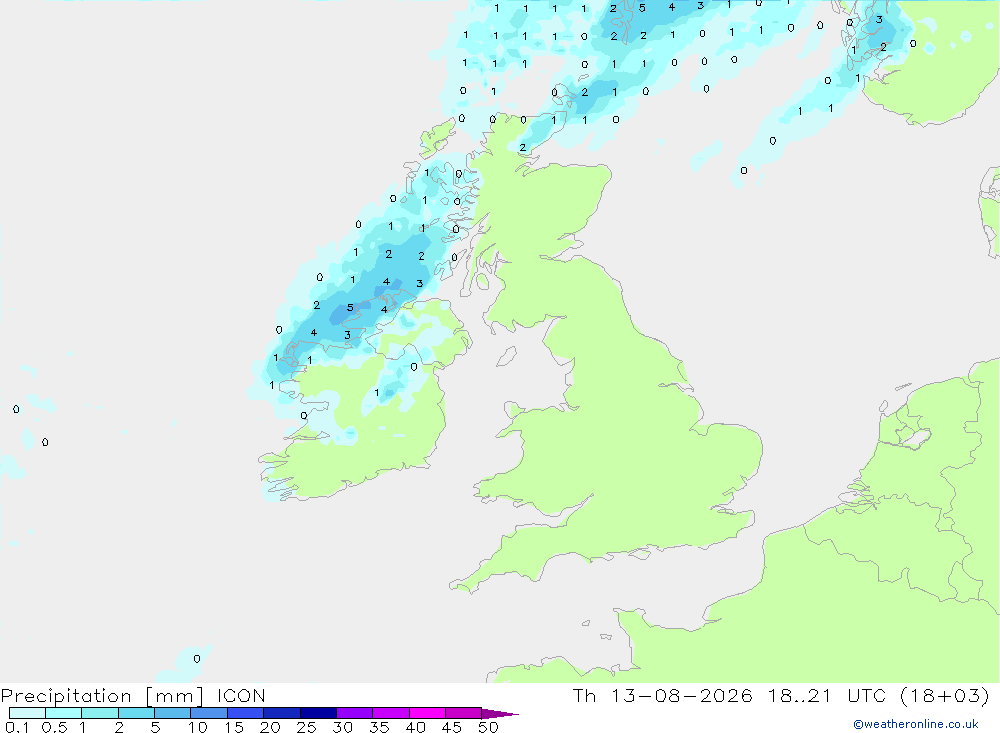Pick the 25–30 mm navy legend color

pyautogui.click(x=318, y=713)
